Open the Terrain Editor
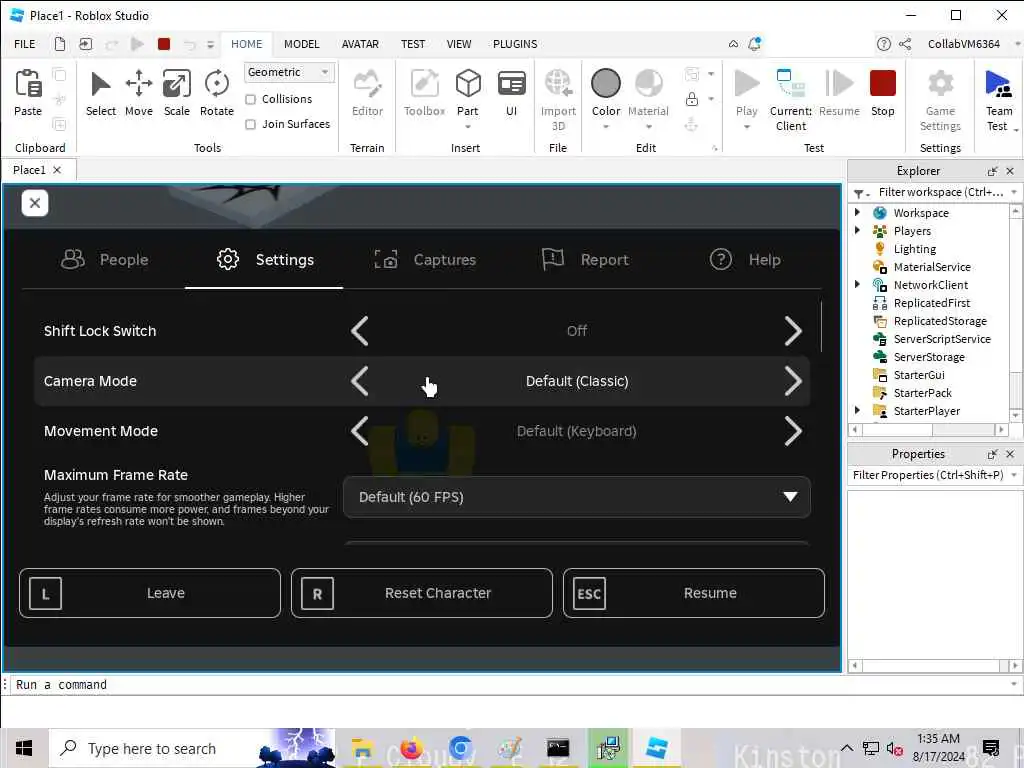 click(x=367, y=93)
